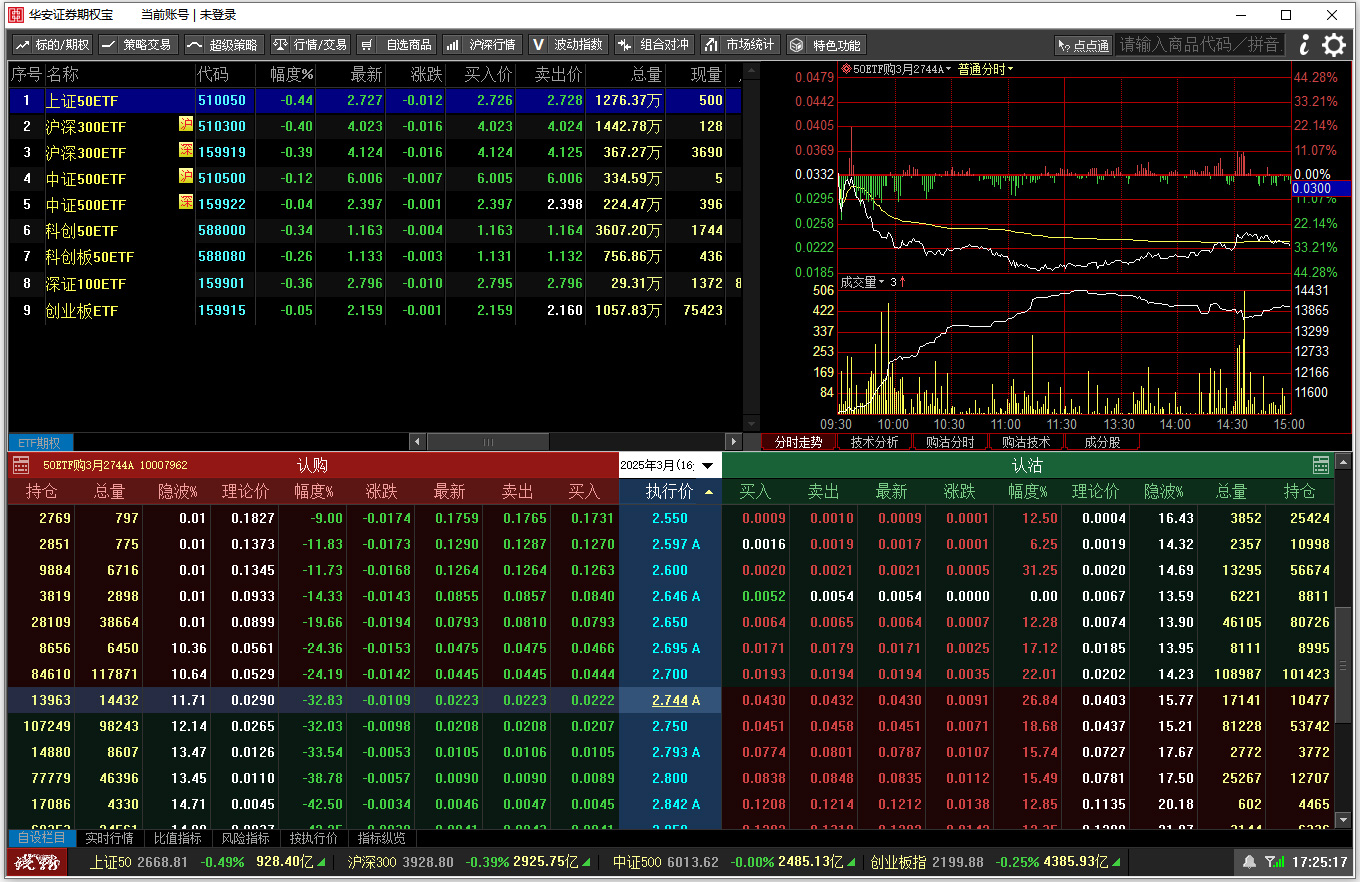1360x882 pixels.
Task: Click the ETF list scroll-right arrow
Action: (733, 442)
